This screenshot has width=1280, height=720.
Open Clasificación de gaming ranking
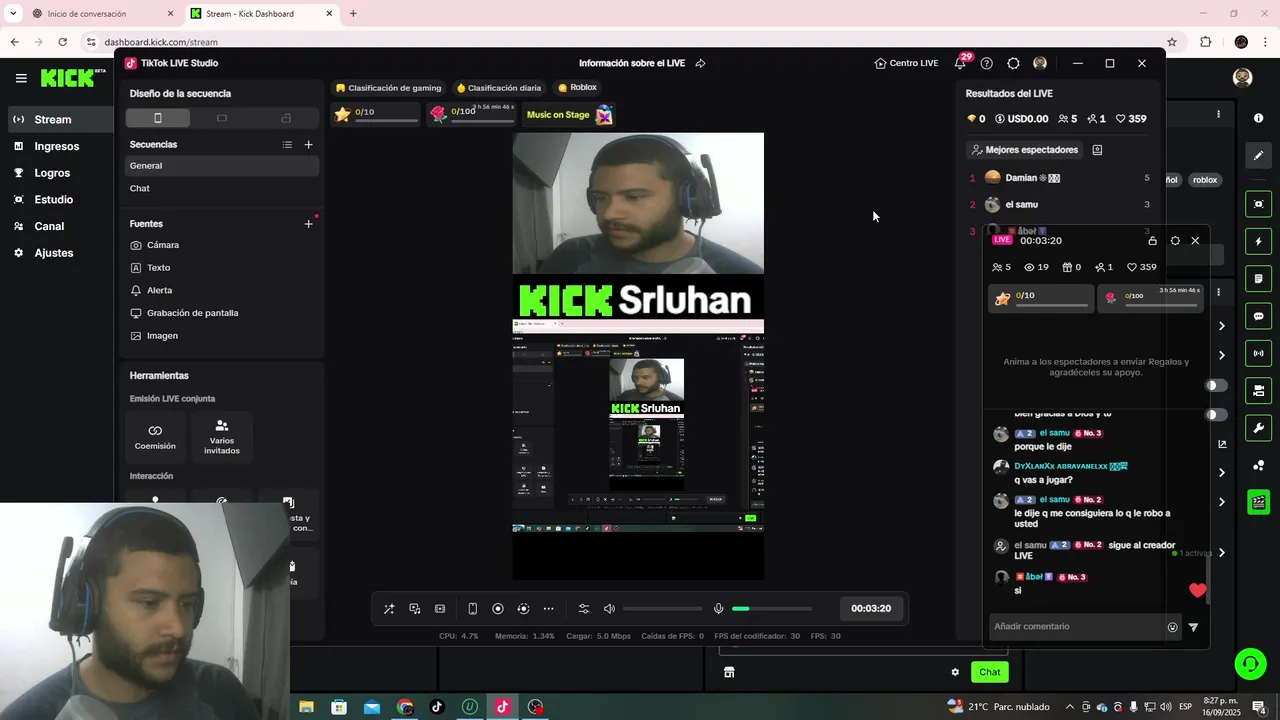click(388, 88)
